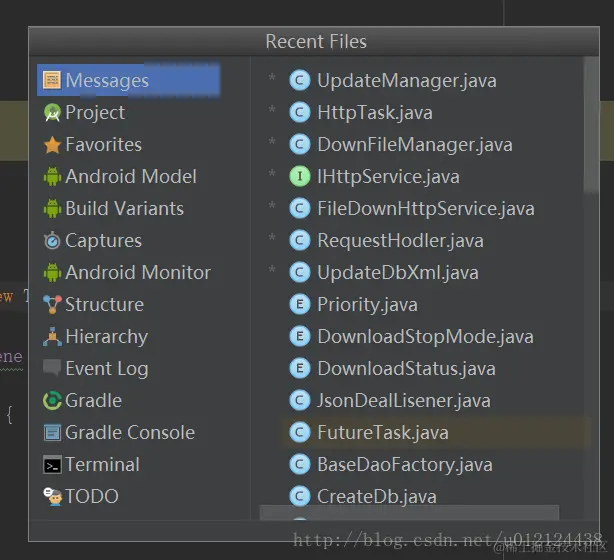Image resolution: width=614 pixels, height=560 pixels.
Task: Click the Terminal prompt icon
Action: click(x=52, y=465)
